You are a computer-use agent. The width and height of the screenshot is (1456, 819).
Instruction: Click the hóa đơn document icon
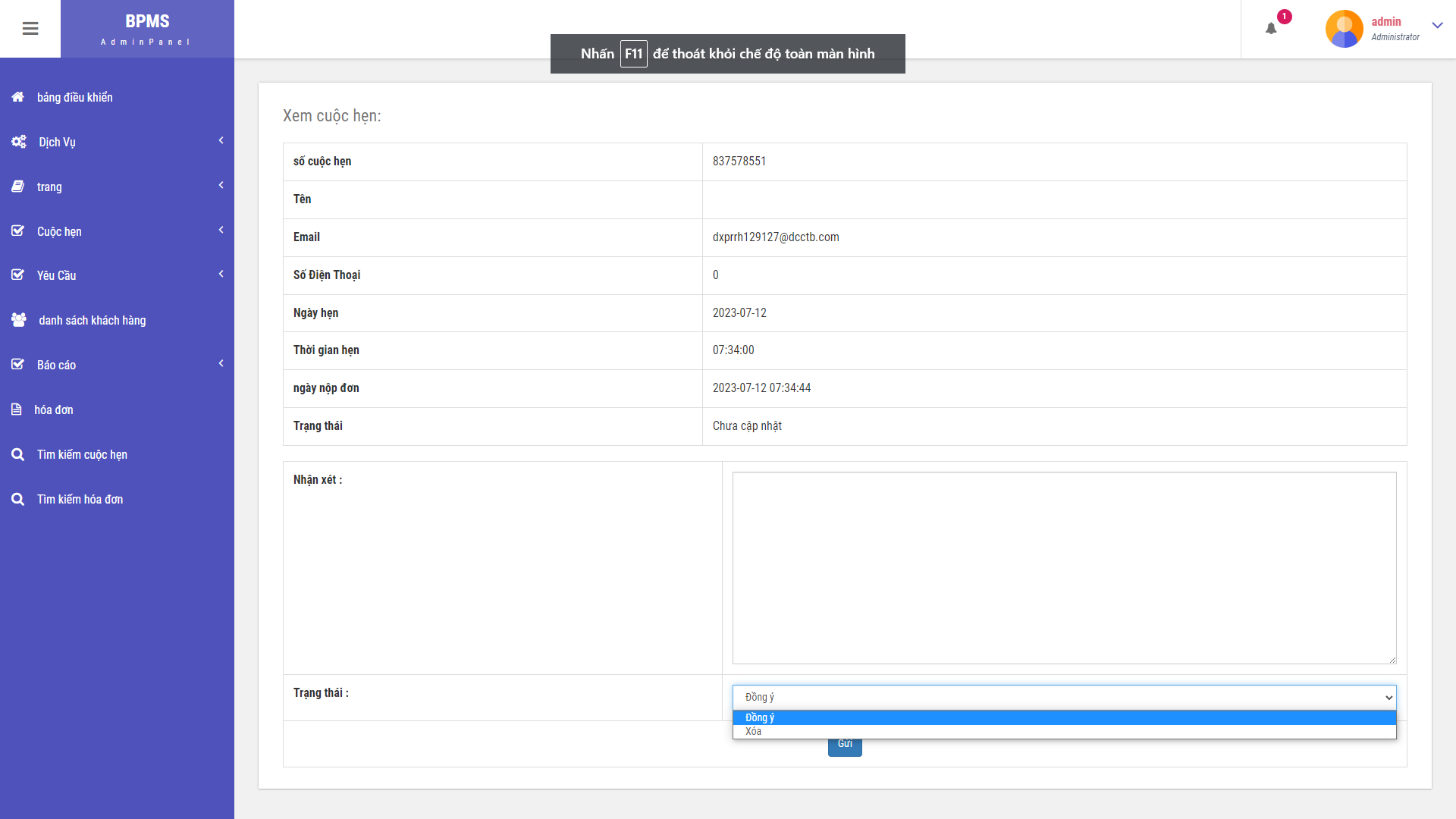point(17,409)
